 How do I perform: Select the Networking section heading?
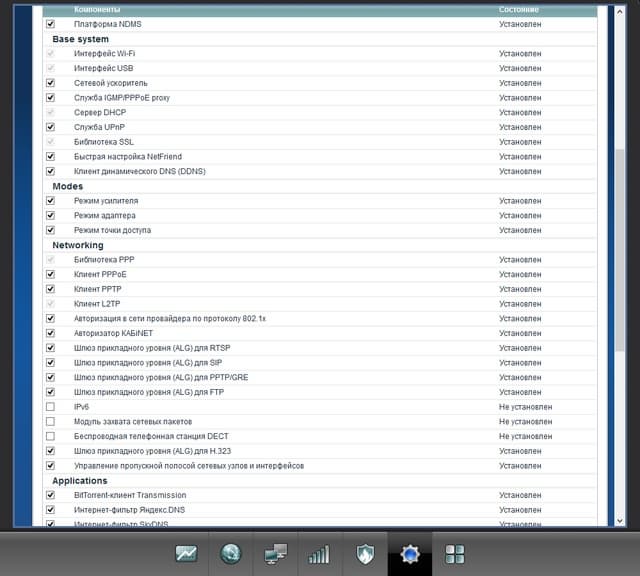tap(78, 245)
